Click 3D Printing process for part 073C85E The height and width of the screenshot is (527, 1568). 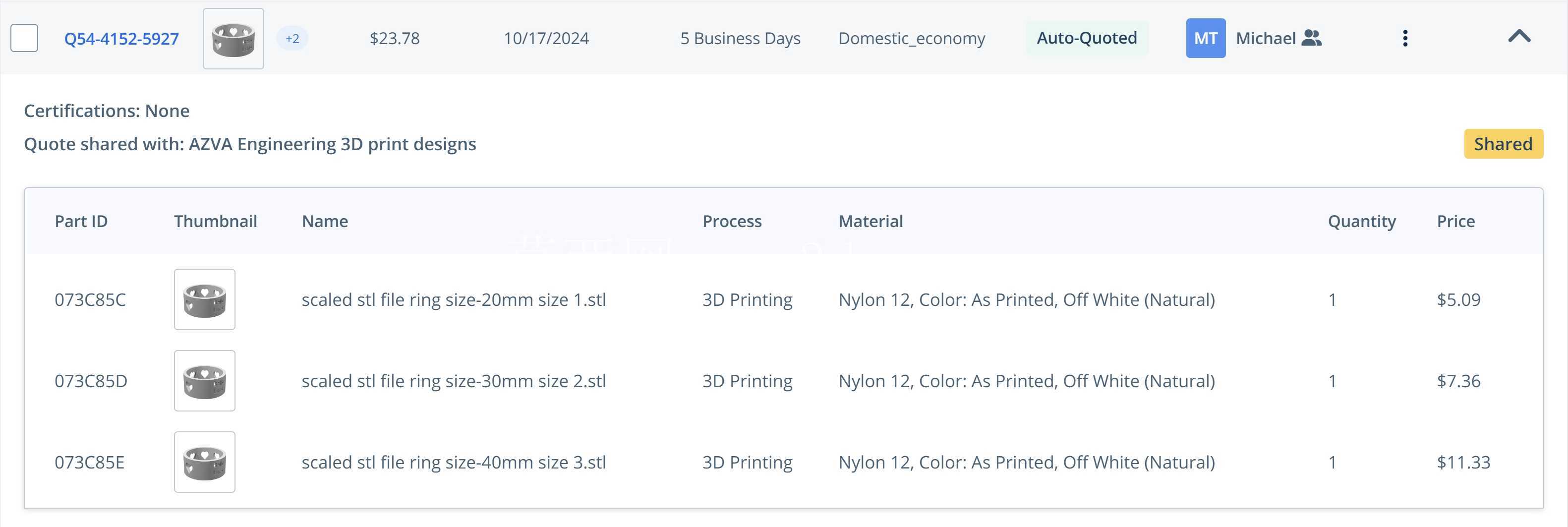pos(747,462)
